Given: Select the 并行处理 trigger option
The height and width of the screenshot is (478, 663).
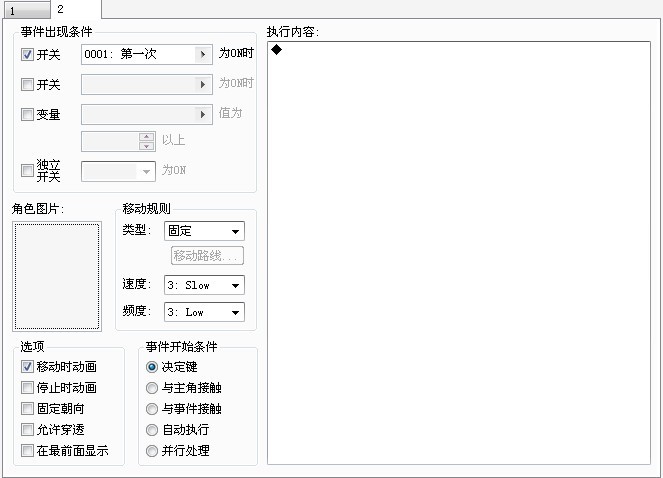Looking at the screenshot, I should 152,451.
